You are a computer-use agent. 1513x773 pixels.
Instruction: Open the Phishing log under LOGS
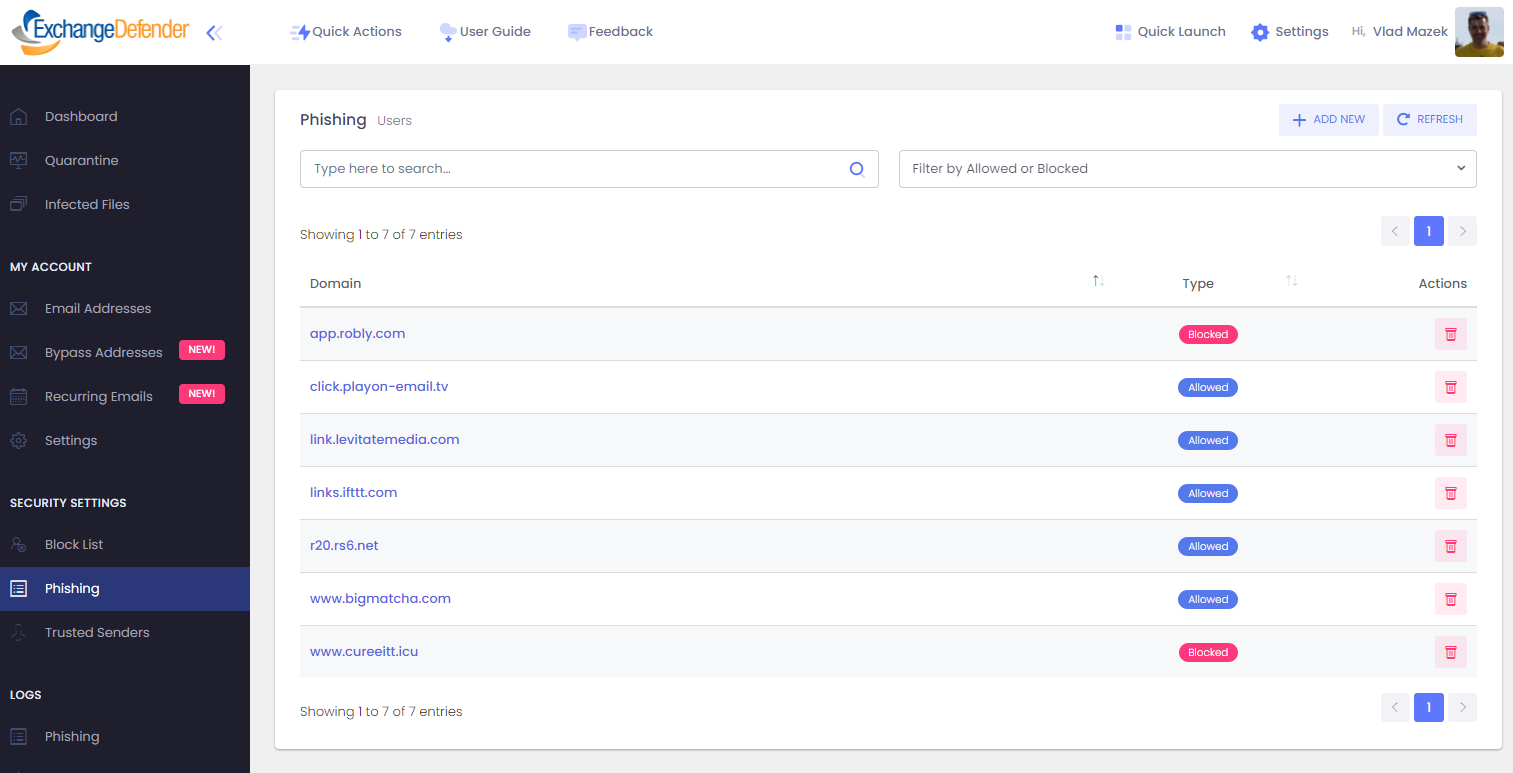coord(71,736)
